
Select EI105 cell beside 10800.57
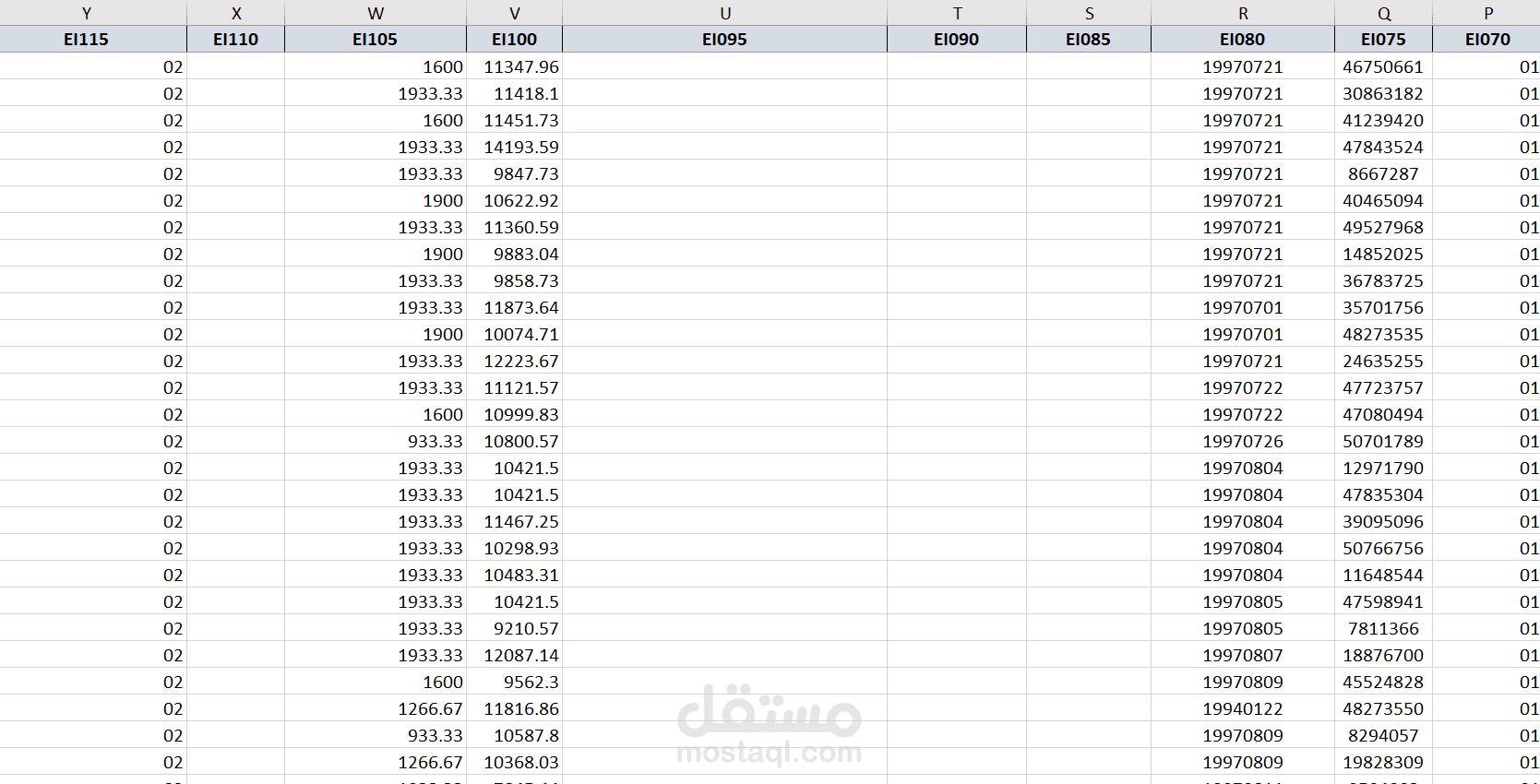[x=376, y=441]
